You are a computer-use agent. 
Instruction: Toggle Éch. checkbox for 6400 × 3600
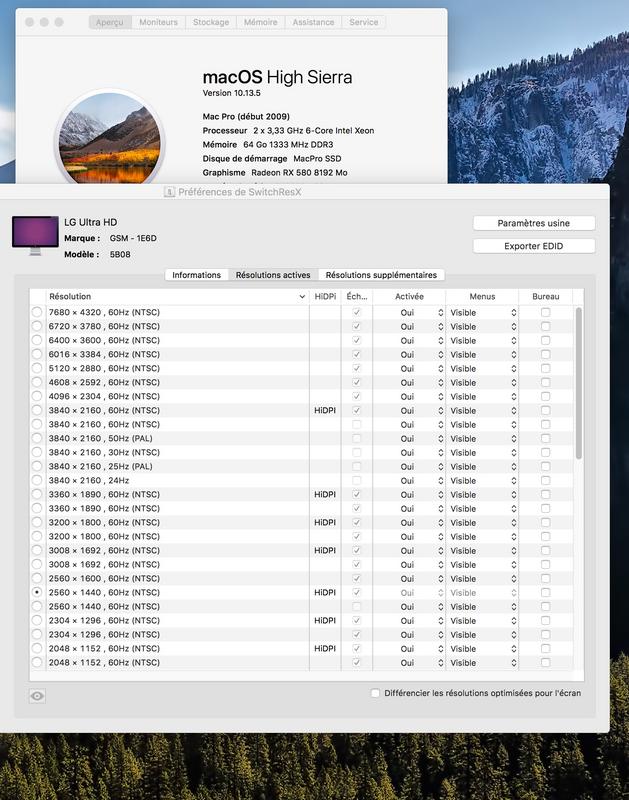point(357,340)
